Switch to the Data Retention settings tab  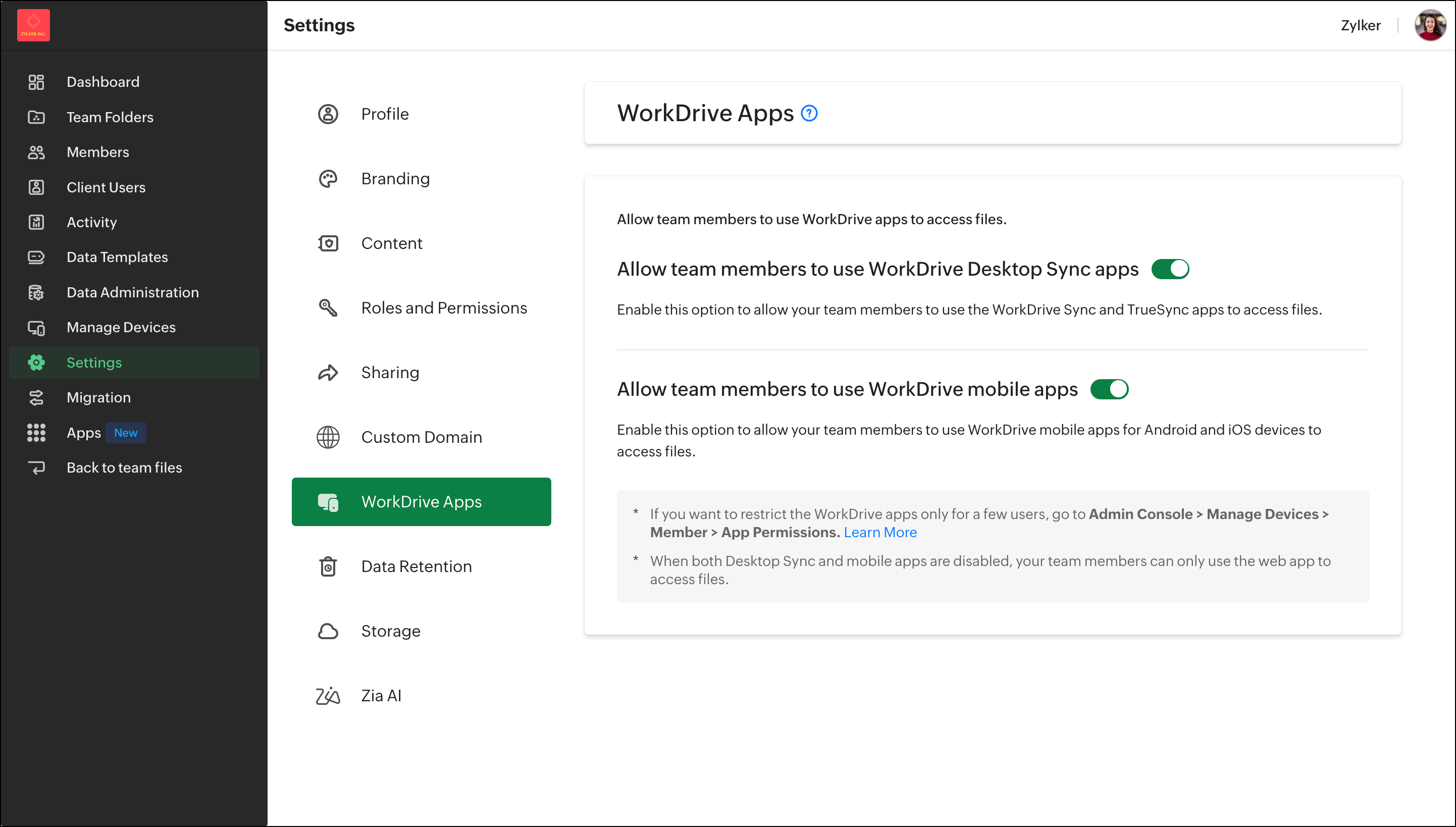pyautogui.click(x=416, y=566)
